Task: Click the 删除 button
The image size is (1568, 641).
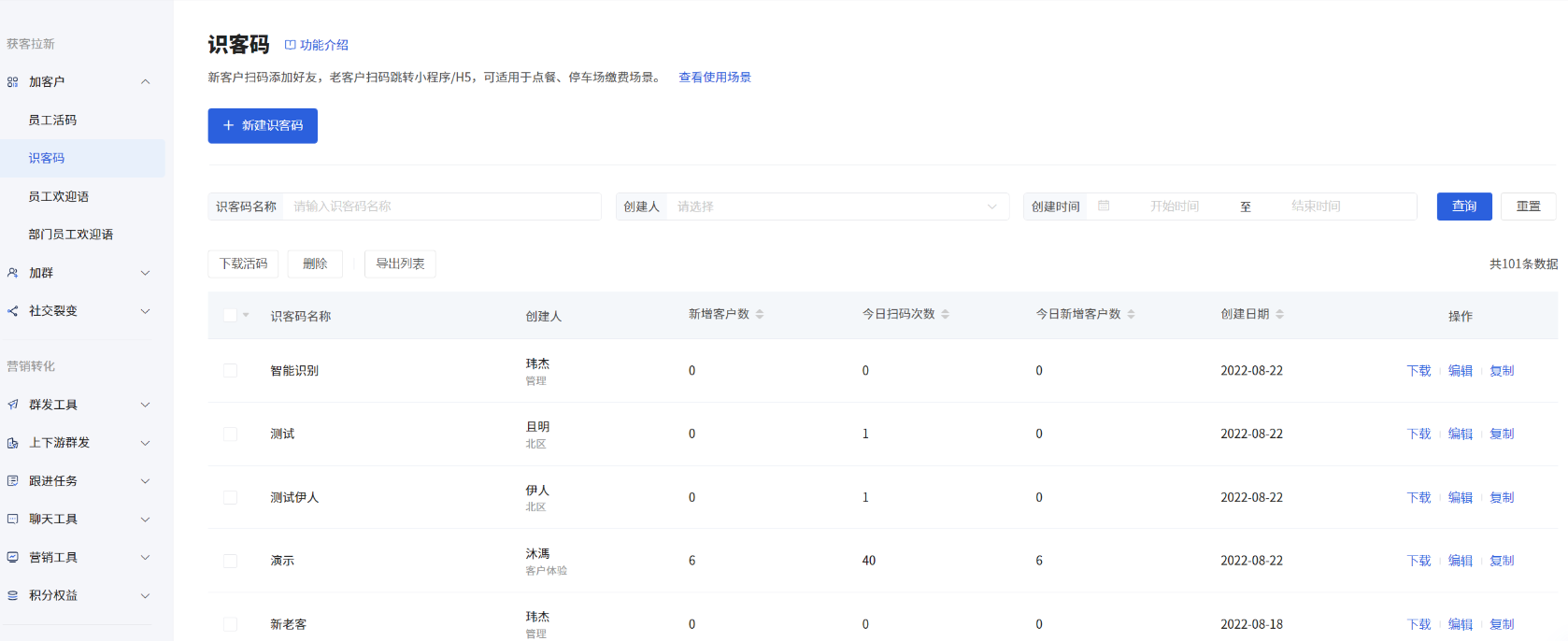Action: 315,264
